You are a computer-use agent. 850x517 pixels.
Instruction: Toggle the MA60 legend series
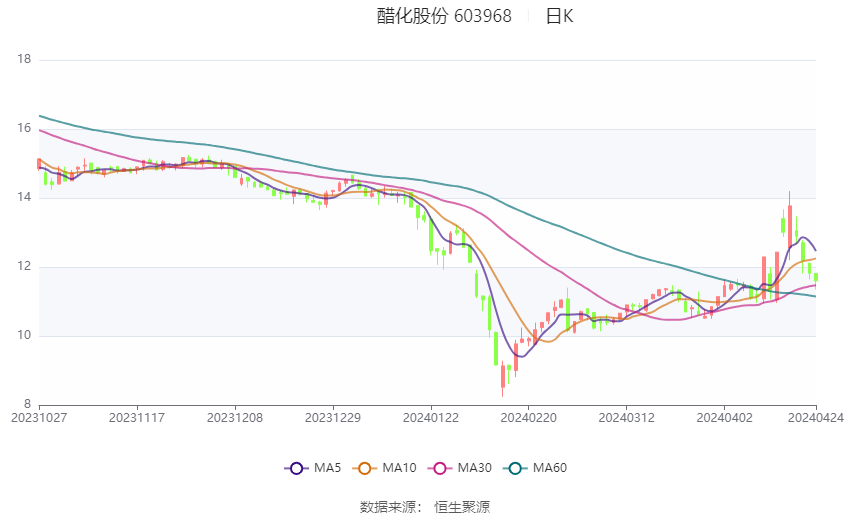535,468
